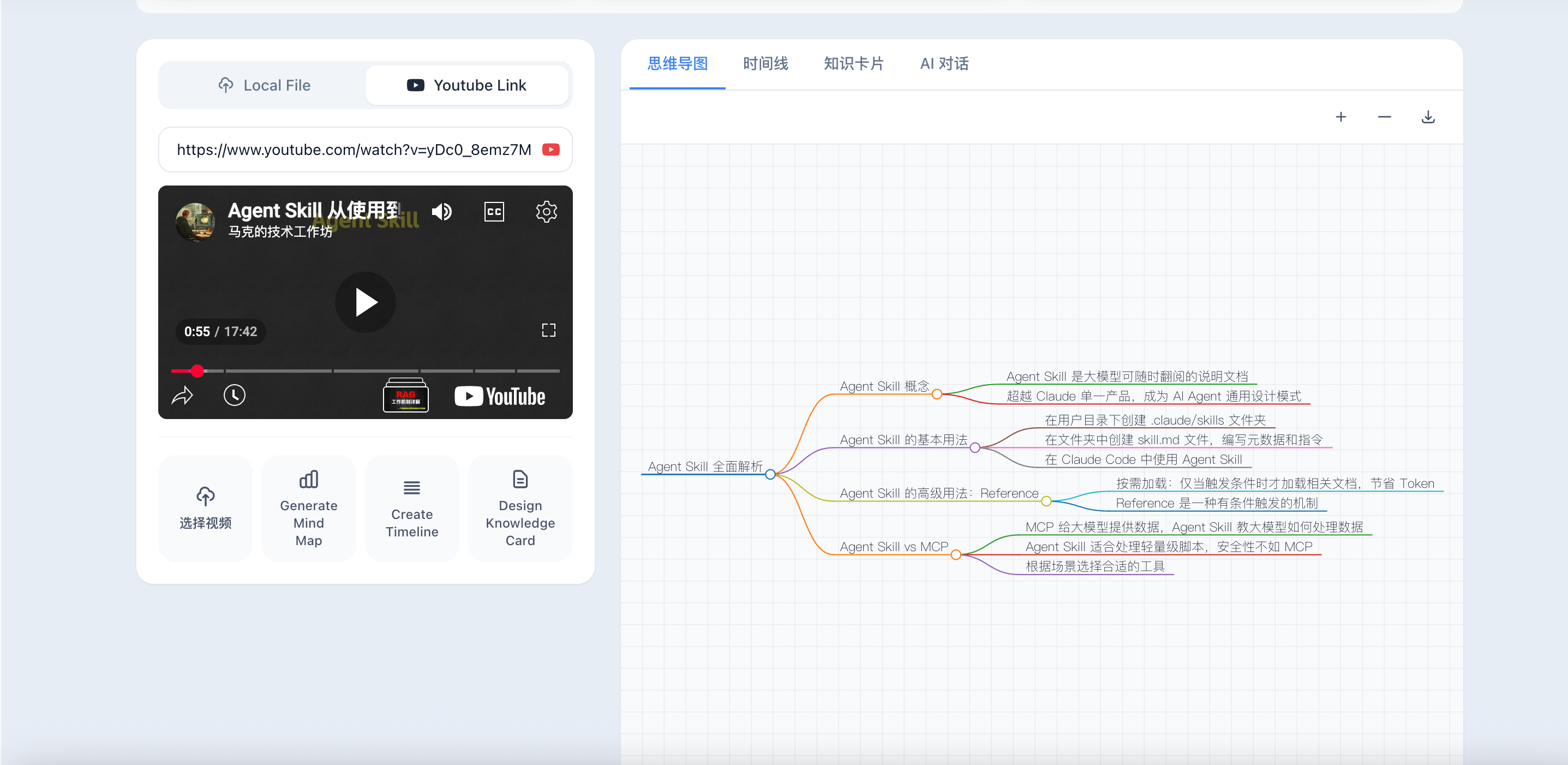Open video on YouTube logo

click(x=500, y=397)
